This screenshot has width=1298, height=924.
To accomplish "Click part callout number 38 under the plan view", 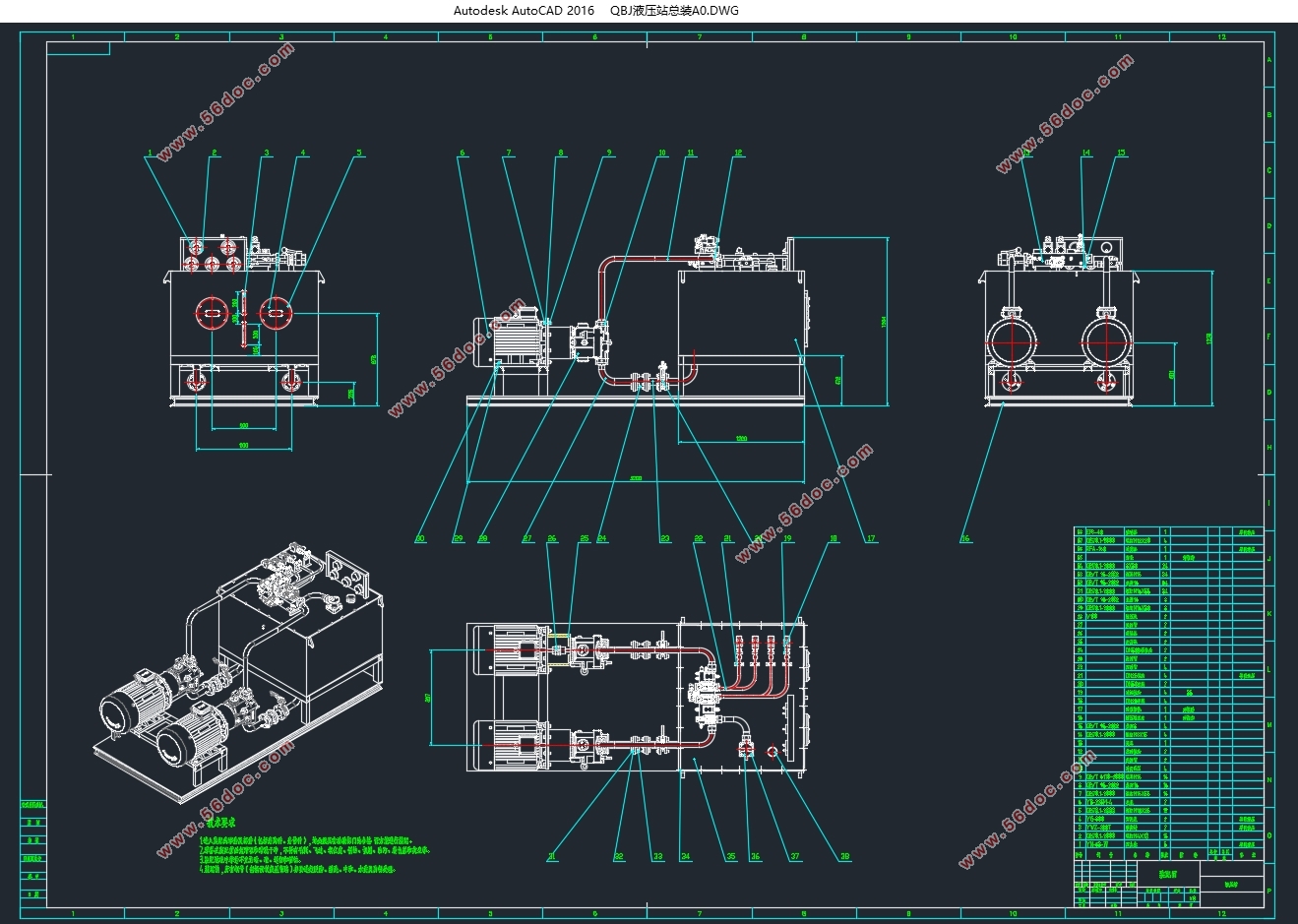I will coord(844,857).
